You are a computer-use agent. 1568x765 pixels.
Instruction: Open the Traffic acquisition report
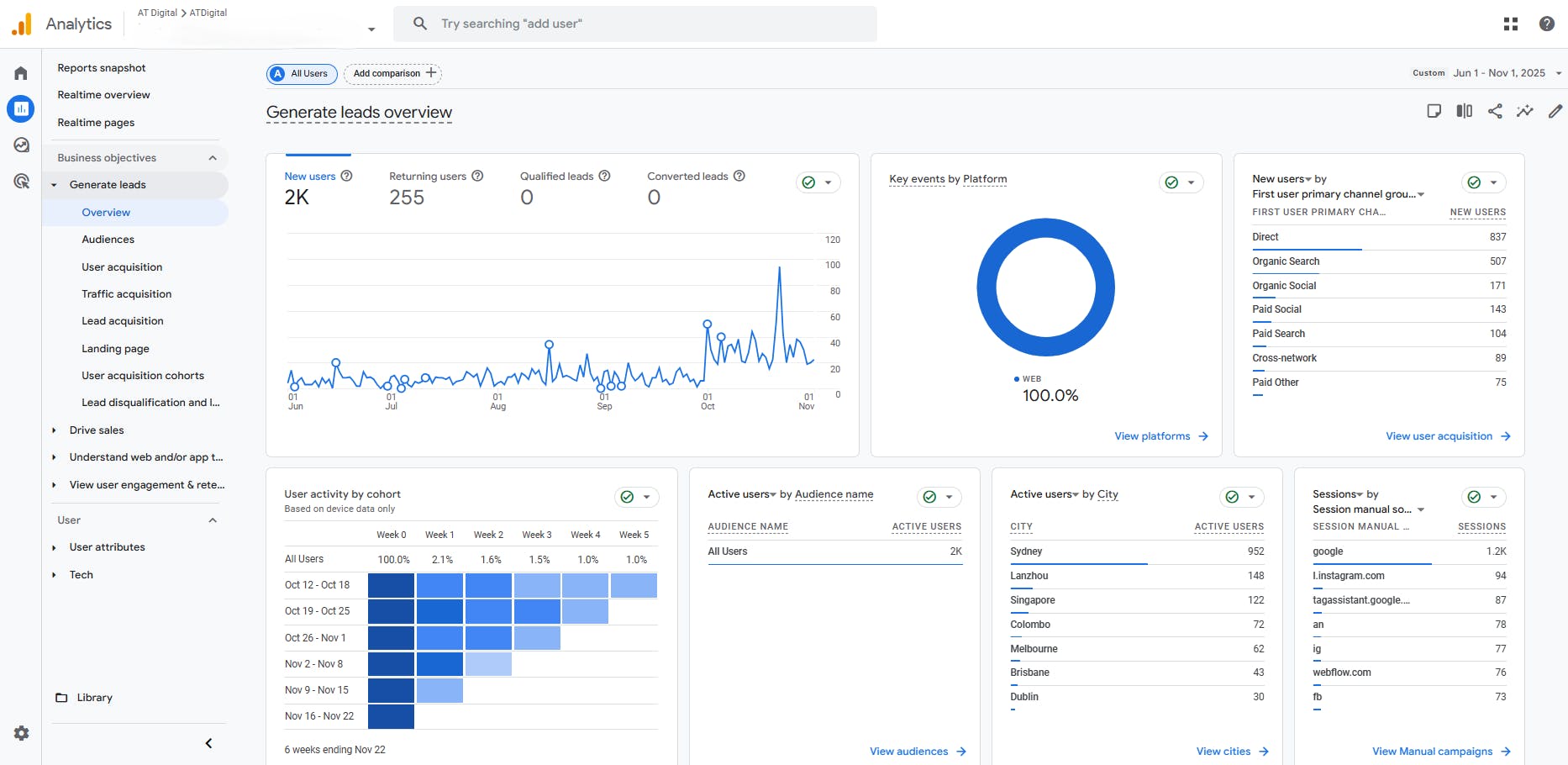(126, 293)
